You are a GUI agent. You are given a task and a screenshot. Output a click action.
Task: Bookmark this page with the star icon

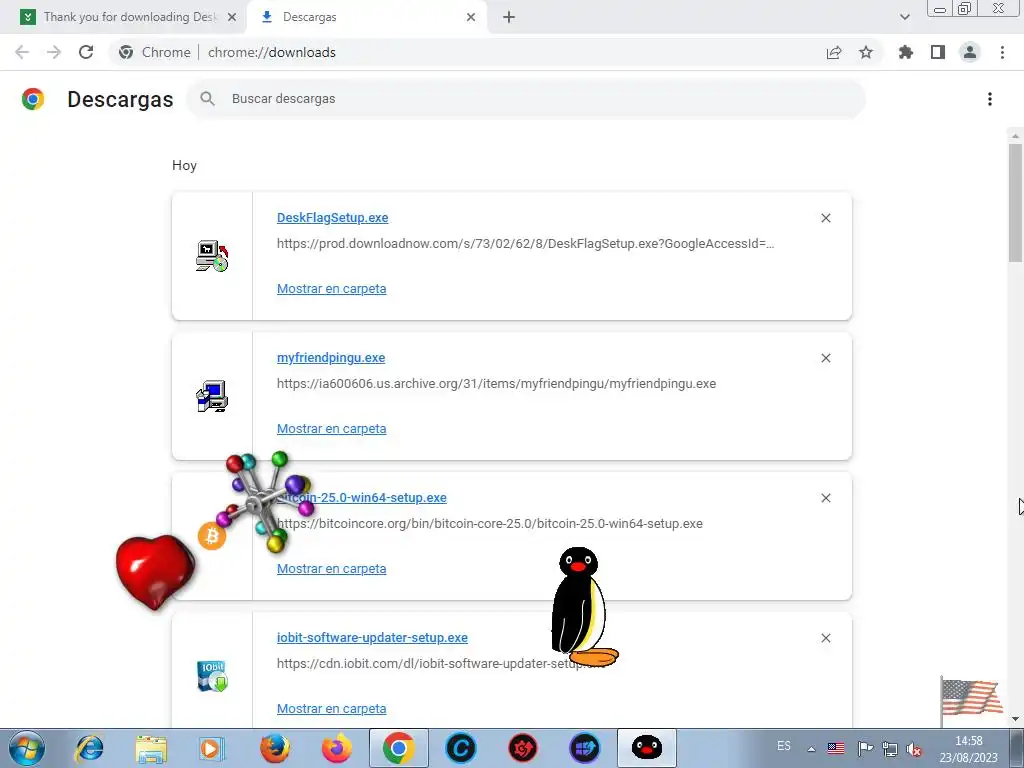pyautogui.click(x=866, y=52)
